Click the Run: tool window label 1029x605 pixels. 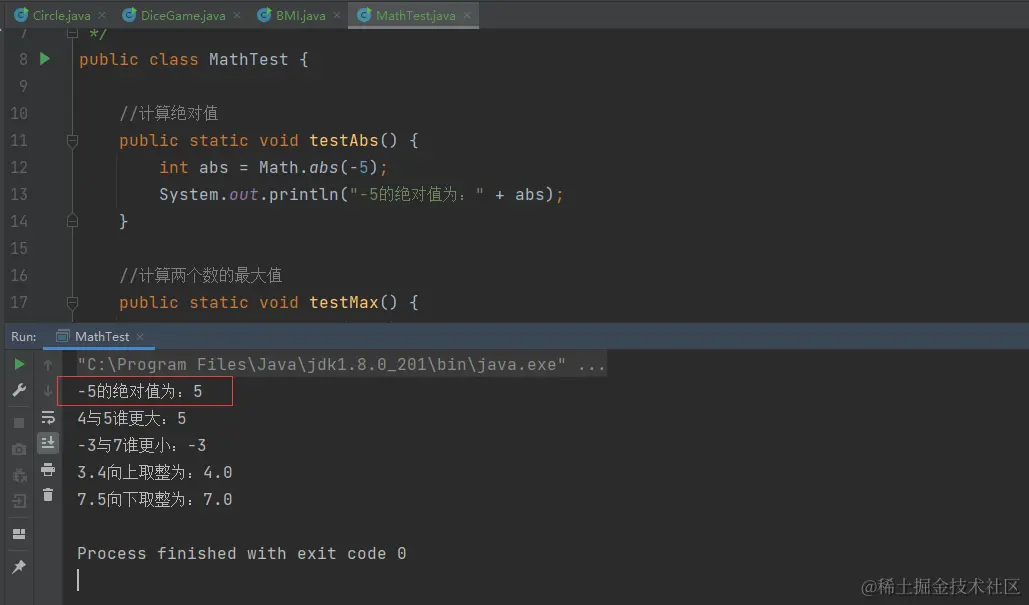tap(24, 337)
